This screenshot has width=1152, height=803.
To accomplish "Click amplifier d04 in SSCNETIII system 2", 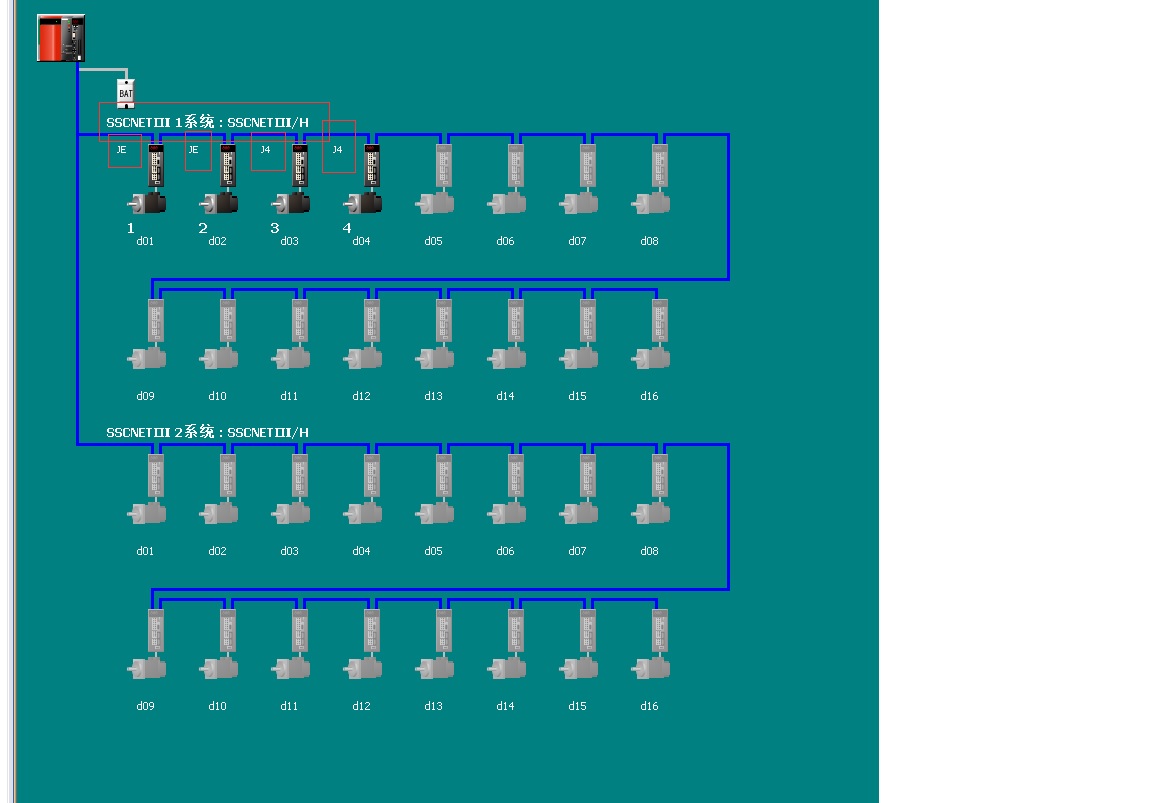I will [371, 477].
